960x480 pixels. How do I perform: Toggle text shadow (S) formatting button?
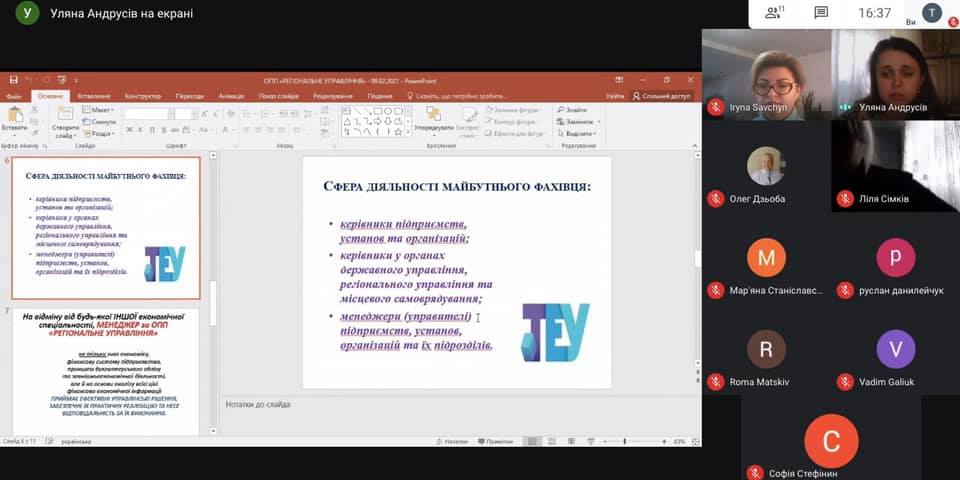pyautogui.click(x=164, y=130)
